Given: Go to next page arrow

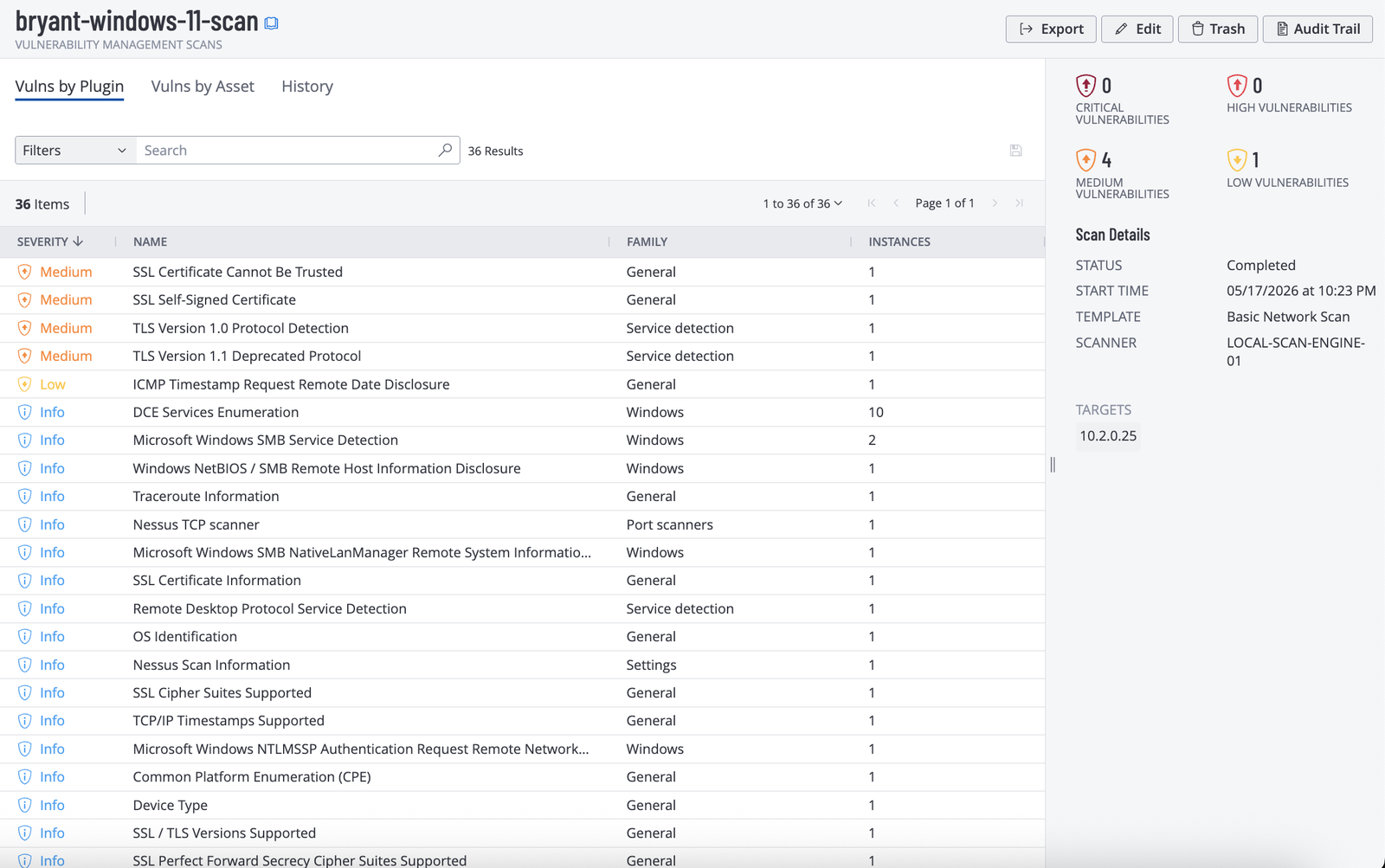Looking at the screenshot, I should pos(995,203).
